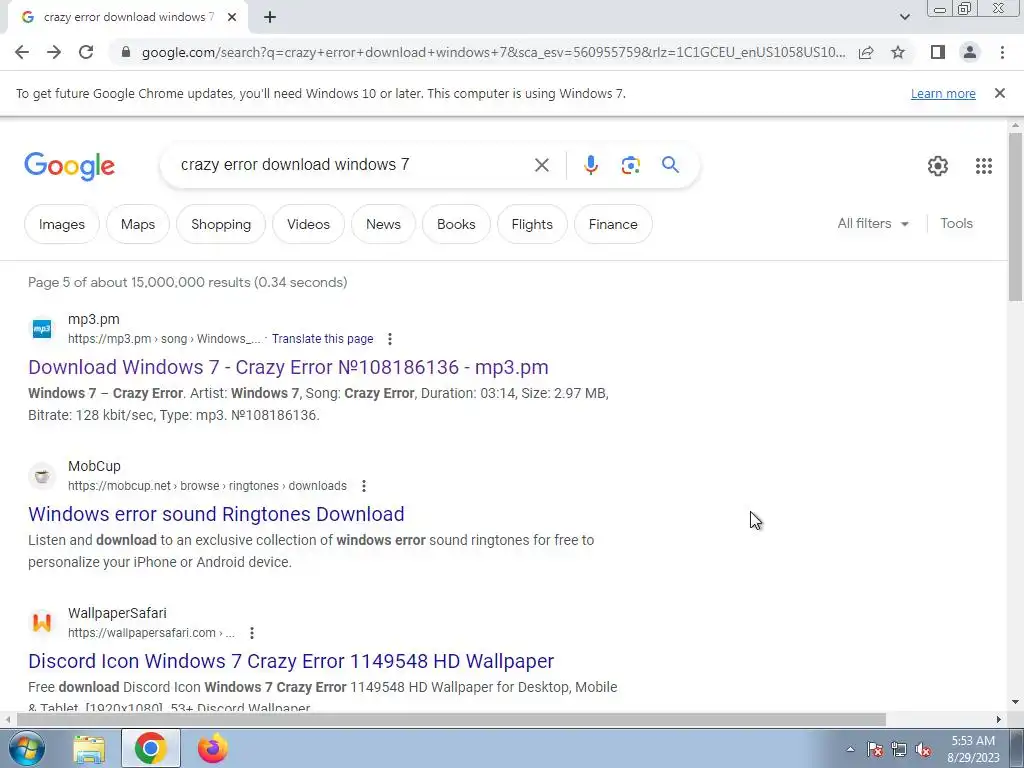Open Learn more about Chrome updates
Viewport: 1024px width, 768px height.
point(943,93)
